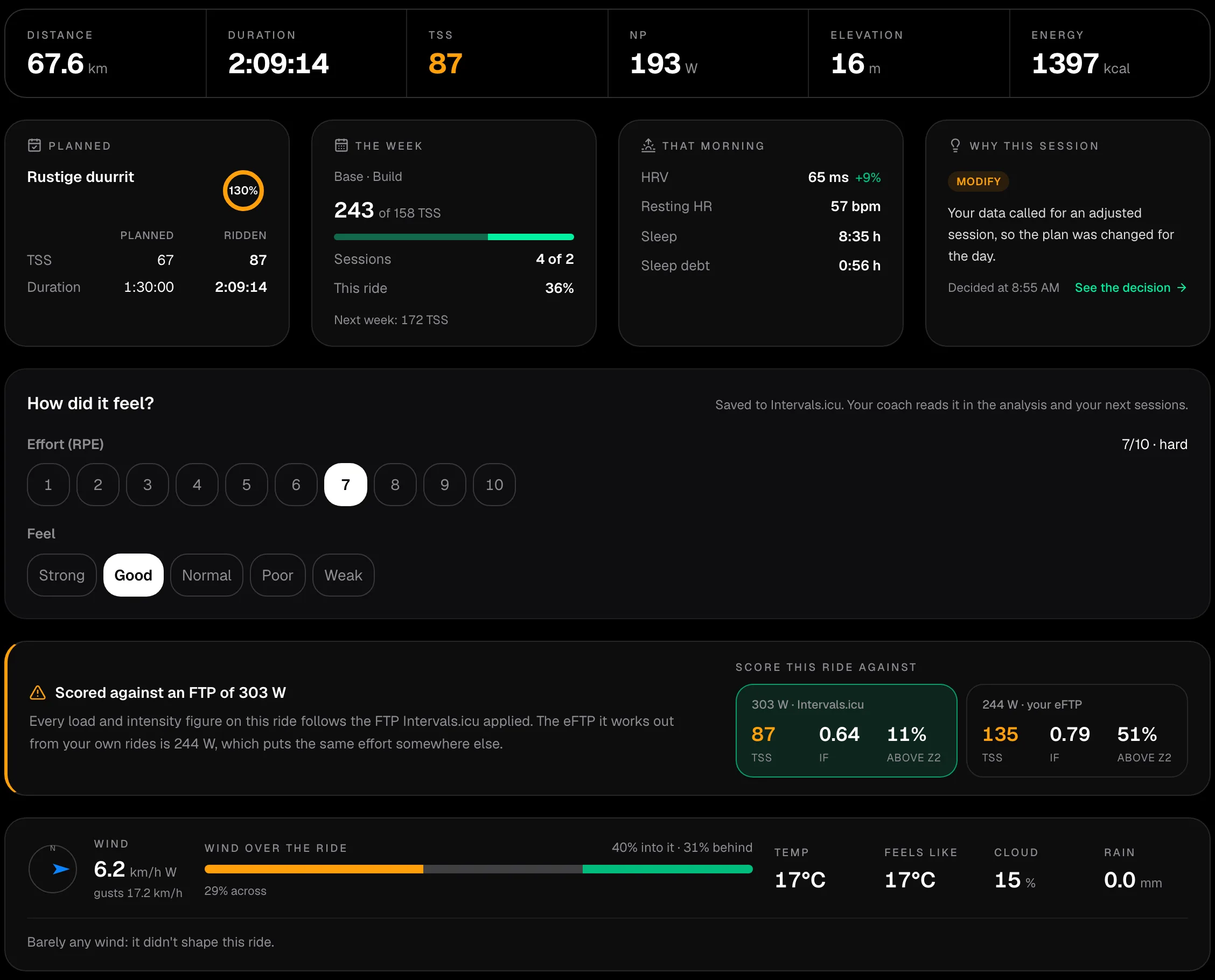This screenshot has width=1215, height=980.
Task: Click the 0.79 IF value
Action: (x=1070, y=734)
